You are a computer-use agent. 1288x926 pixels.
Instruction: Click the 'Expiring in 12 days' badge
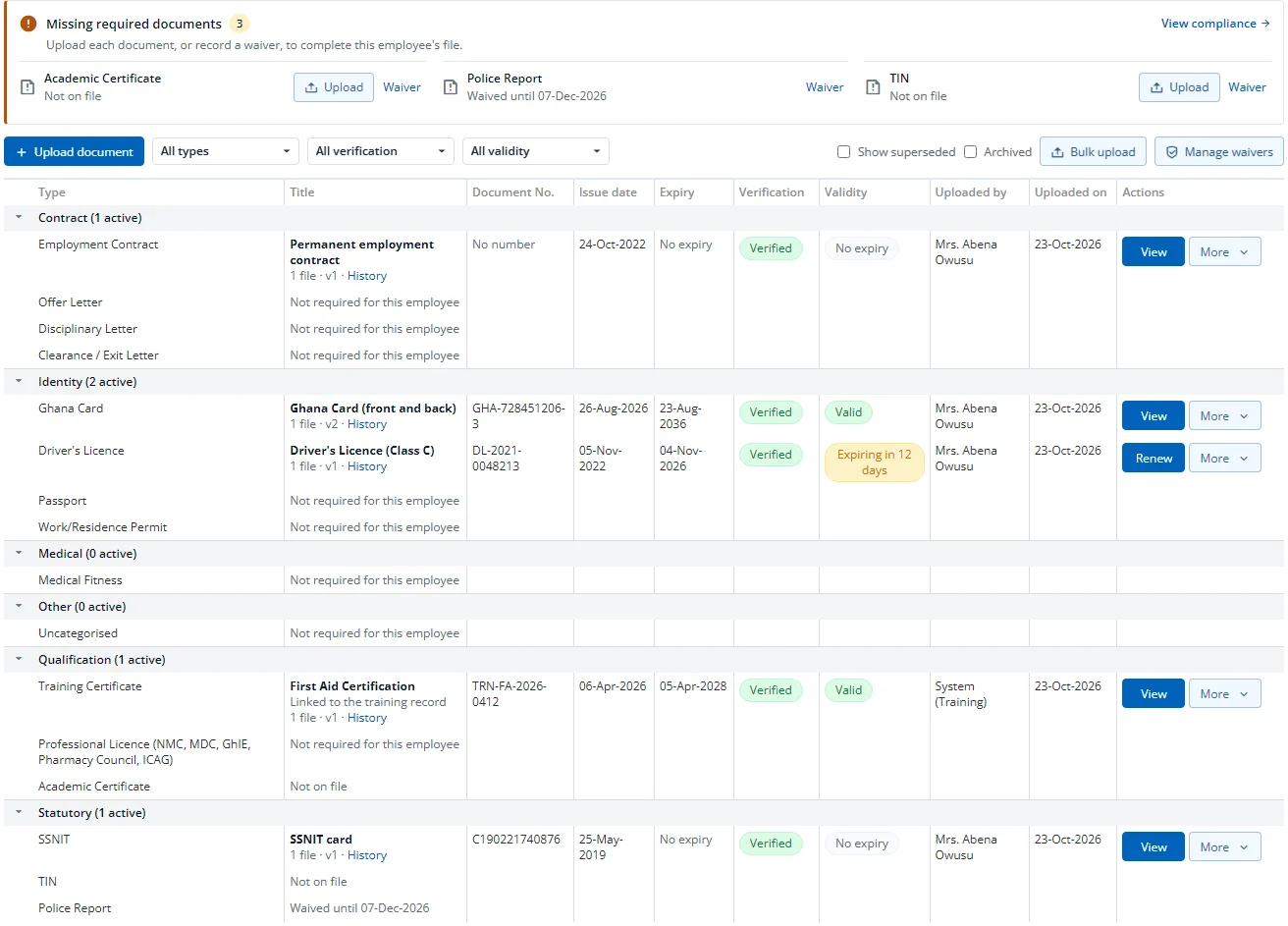pos(874,463)
